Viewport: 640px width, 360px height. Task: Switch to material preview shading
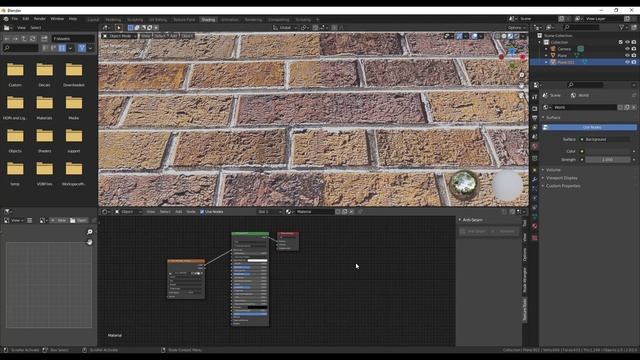click(x=510, y=36)
